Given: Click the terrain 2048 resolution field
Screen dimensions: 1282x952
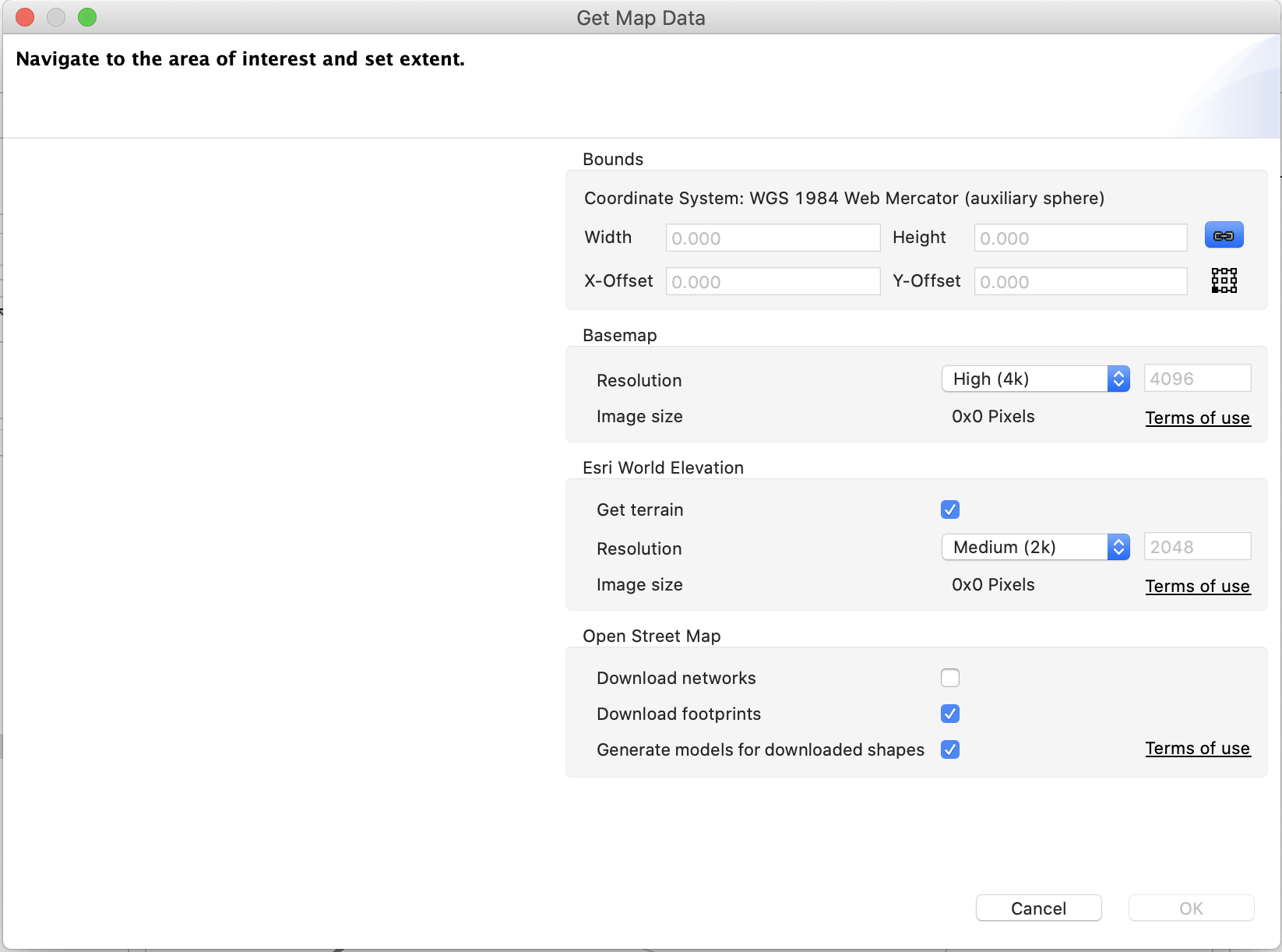Looking at the screenshot, I should [1197, 547].
